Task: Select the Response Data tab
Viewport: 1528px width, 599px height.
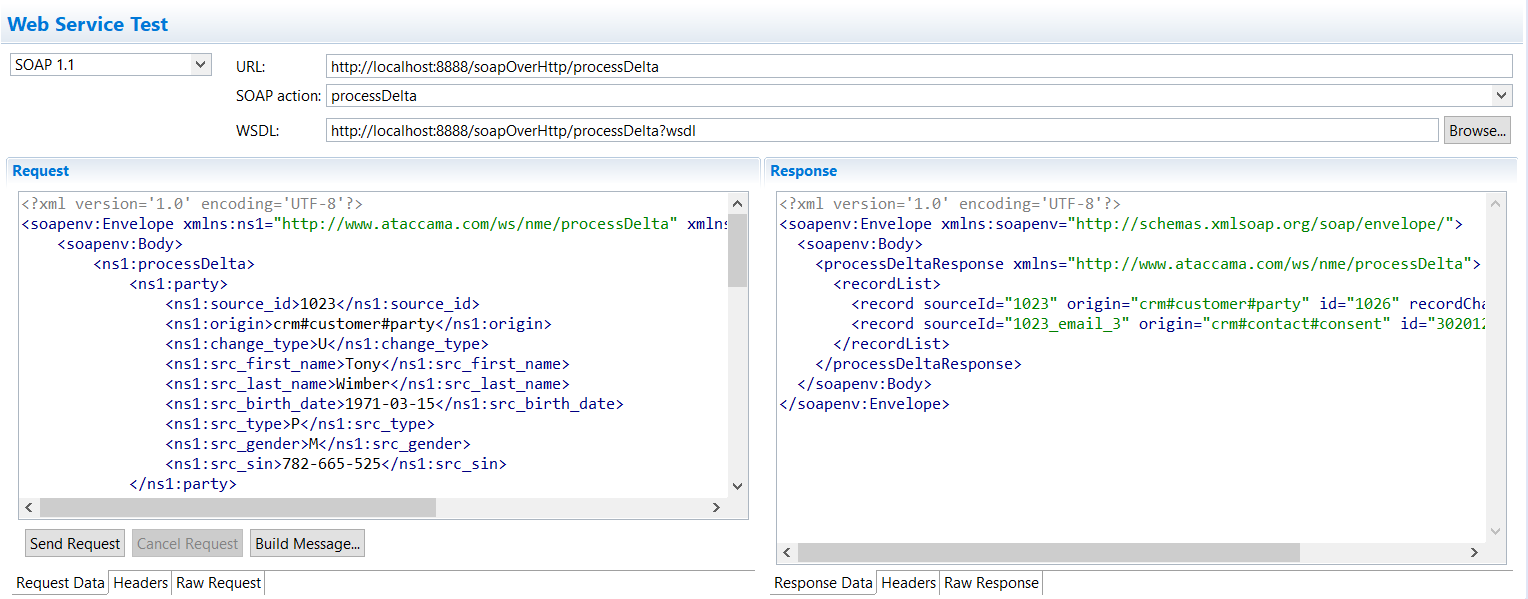Action: tap(823, 583)
